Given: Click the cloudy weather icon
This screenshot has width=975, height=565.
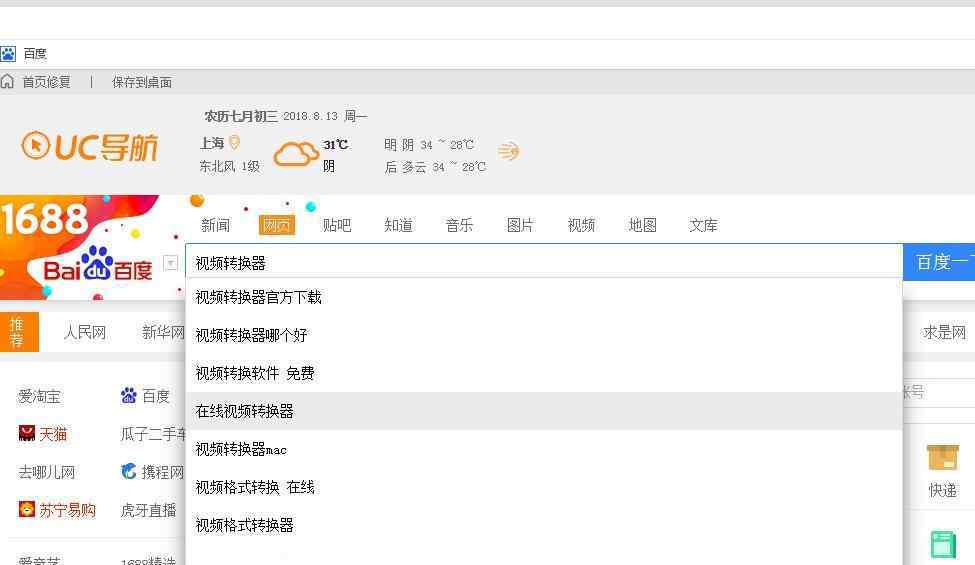Looking at the screenshot, I should coord(295,154).
